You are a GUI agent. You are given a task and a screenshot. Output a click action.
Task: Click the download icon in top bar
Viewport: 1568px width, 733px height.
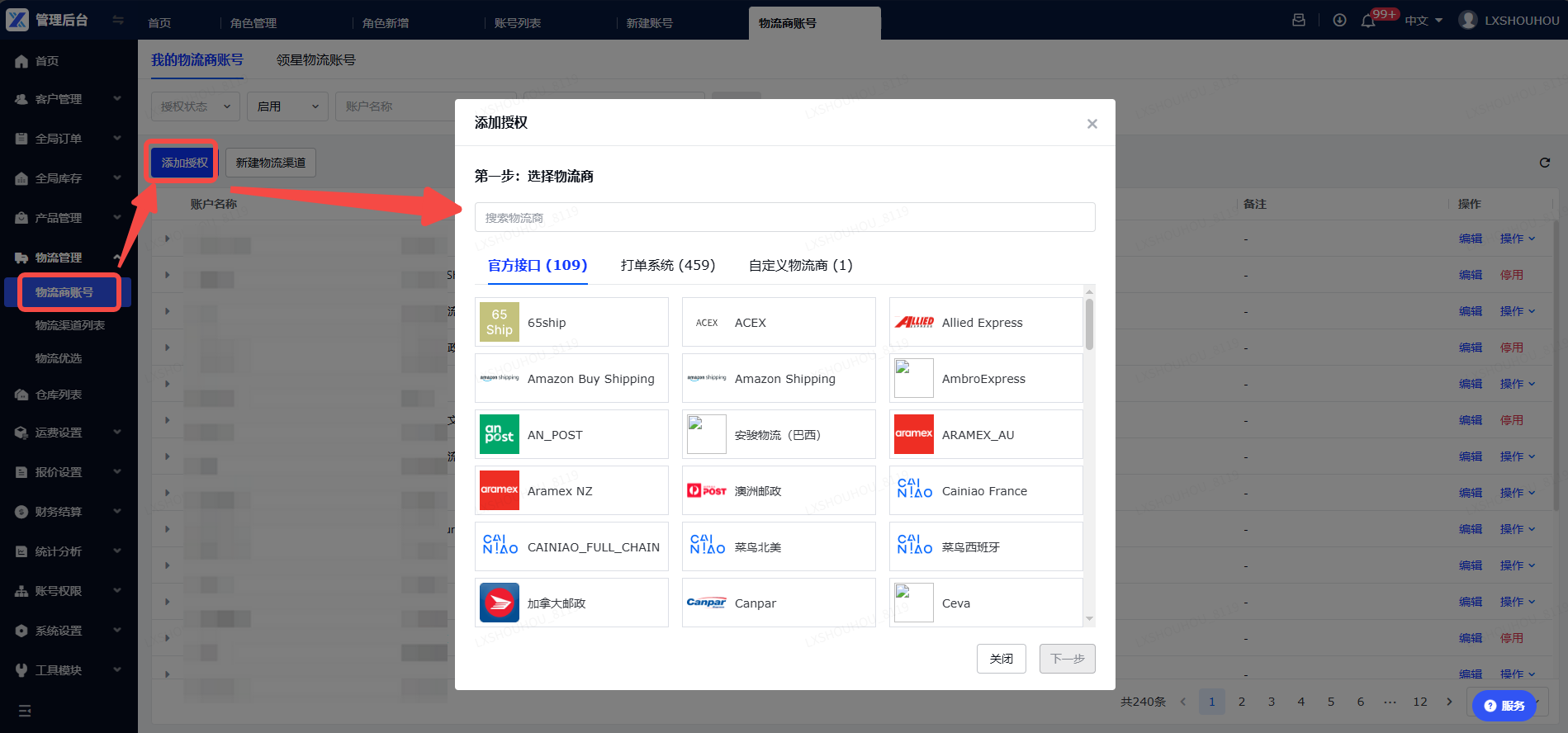(1339, 21)
